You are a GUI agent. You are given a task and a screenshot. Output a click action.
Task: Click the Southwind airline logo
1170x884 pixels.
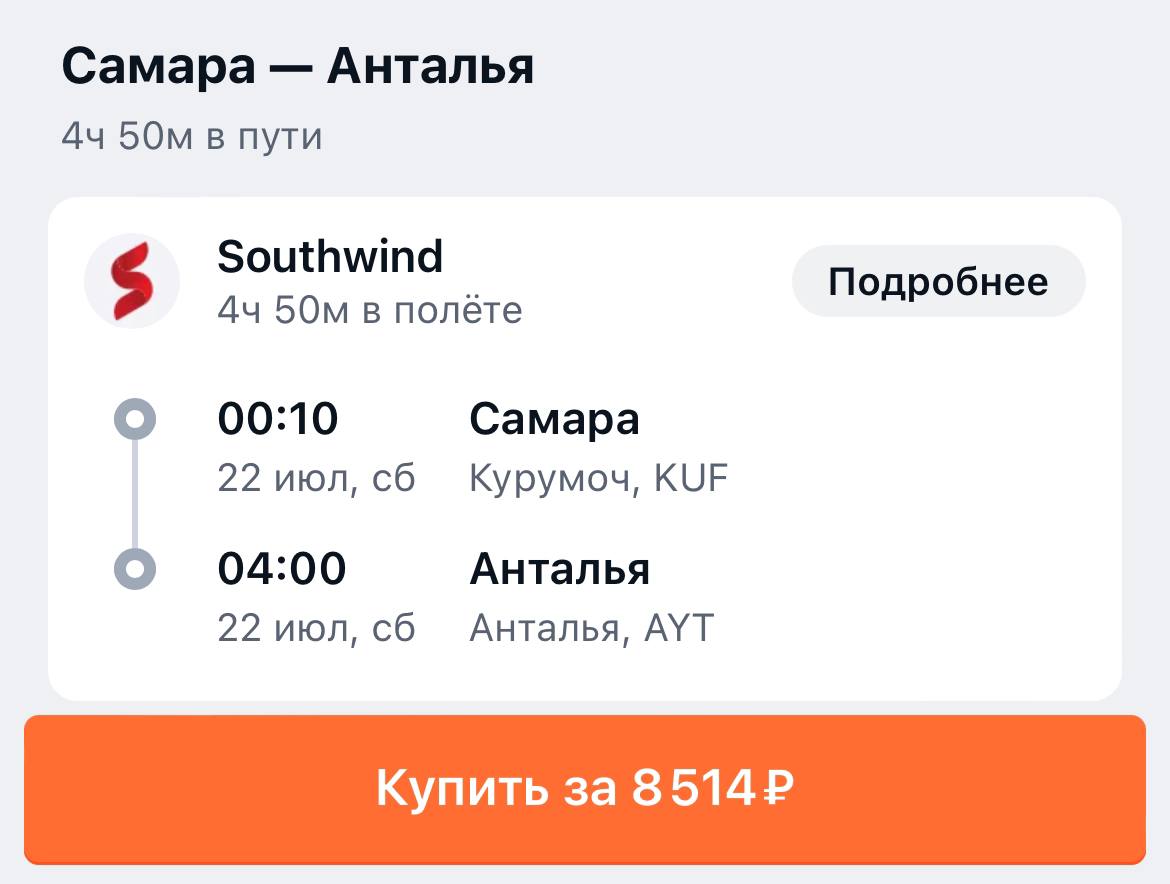pyautogui.click(x=132, y=281)
